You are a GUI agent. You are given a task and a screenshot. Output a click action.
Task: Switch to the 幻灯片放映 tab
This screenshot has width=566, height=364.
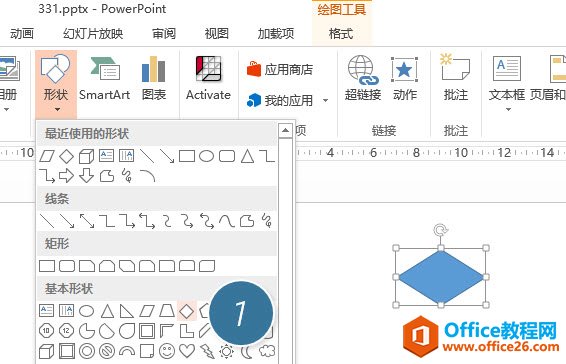93,34
